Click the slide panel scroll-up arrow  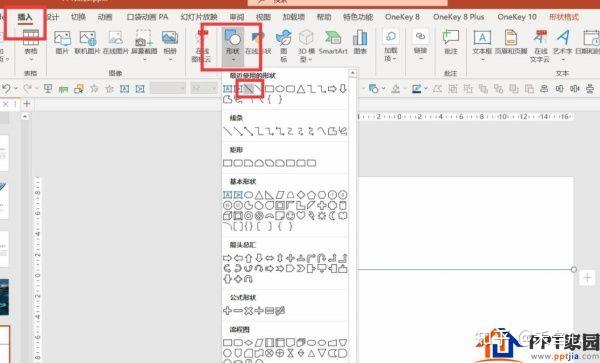(25, 116)
